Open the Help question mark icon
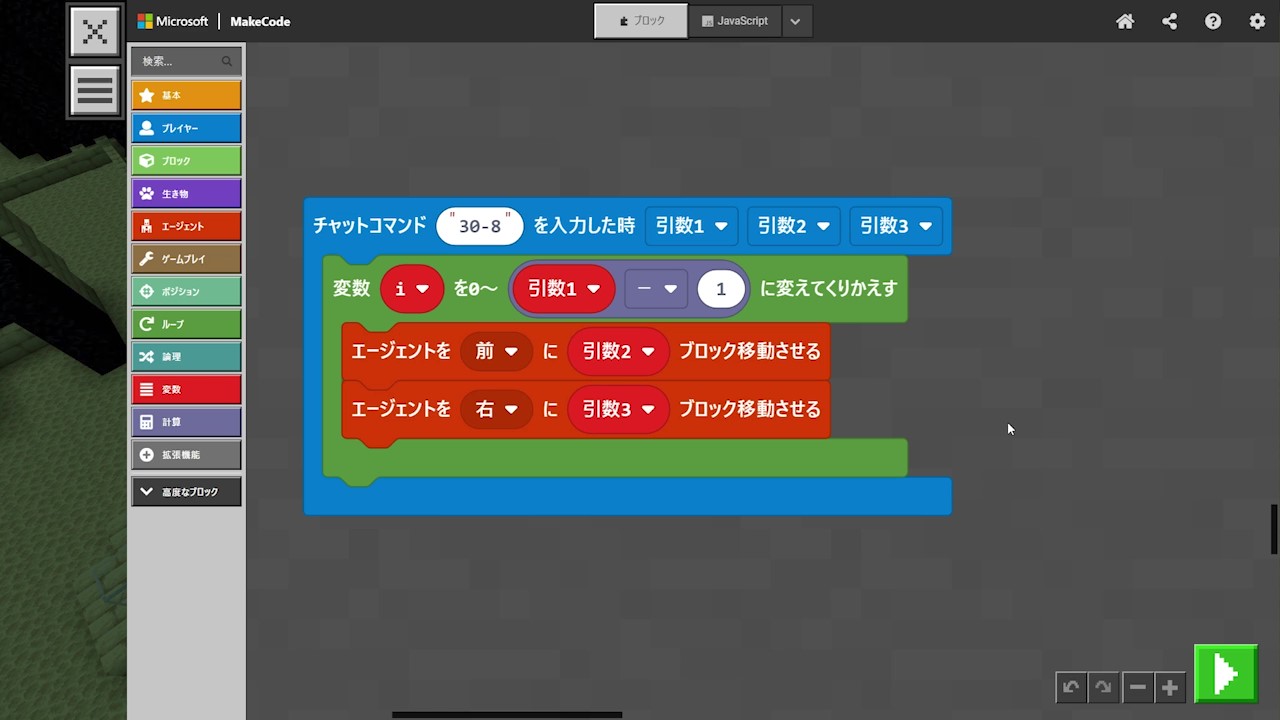Image resolution: width=1280 pixels, height=720 pixels. [x=1213, y=21]
